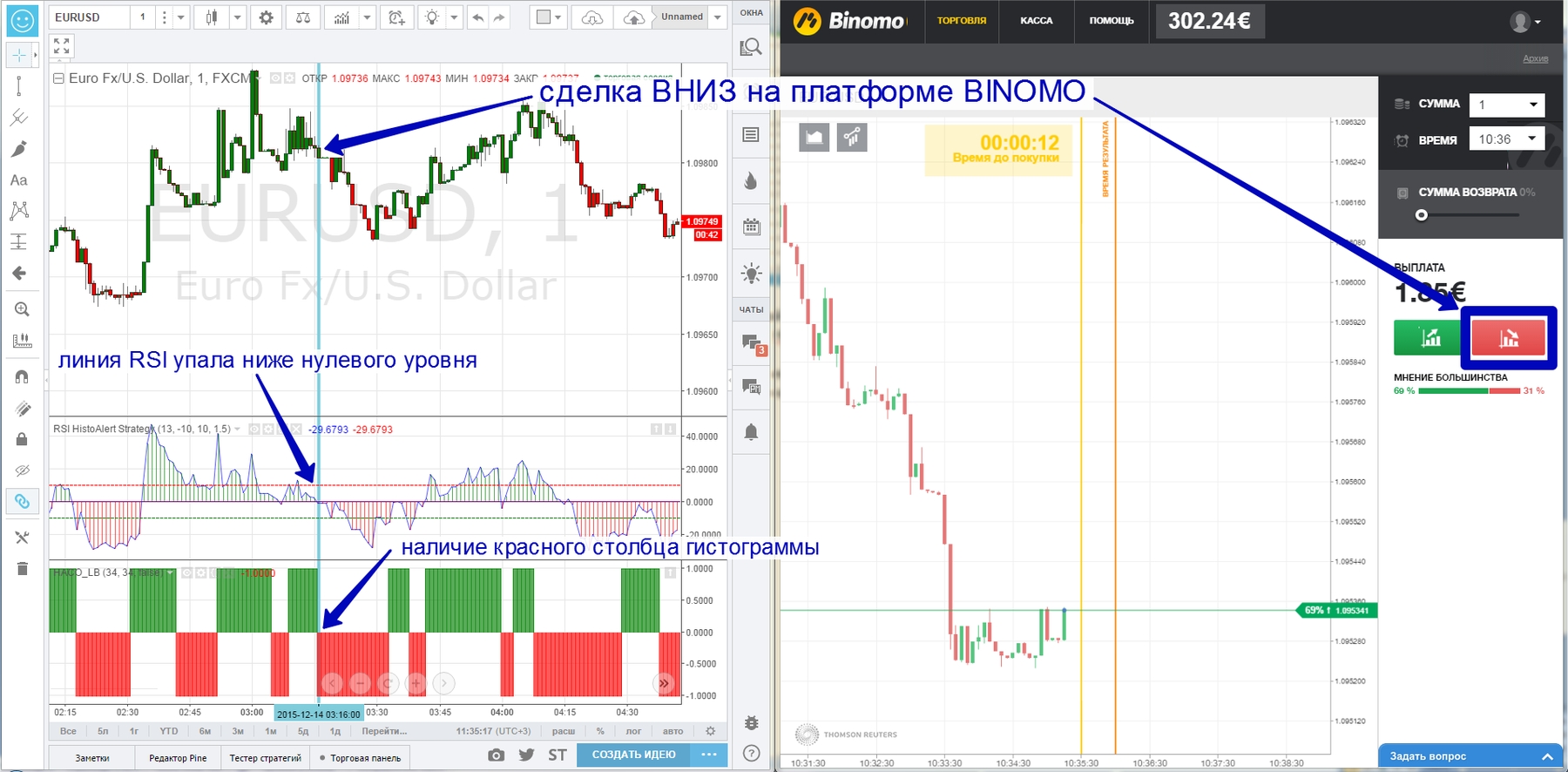The image size is (1568, 772).
Task: Open the alerts bell panel
Action: [x=751, y=432]
